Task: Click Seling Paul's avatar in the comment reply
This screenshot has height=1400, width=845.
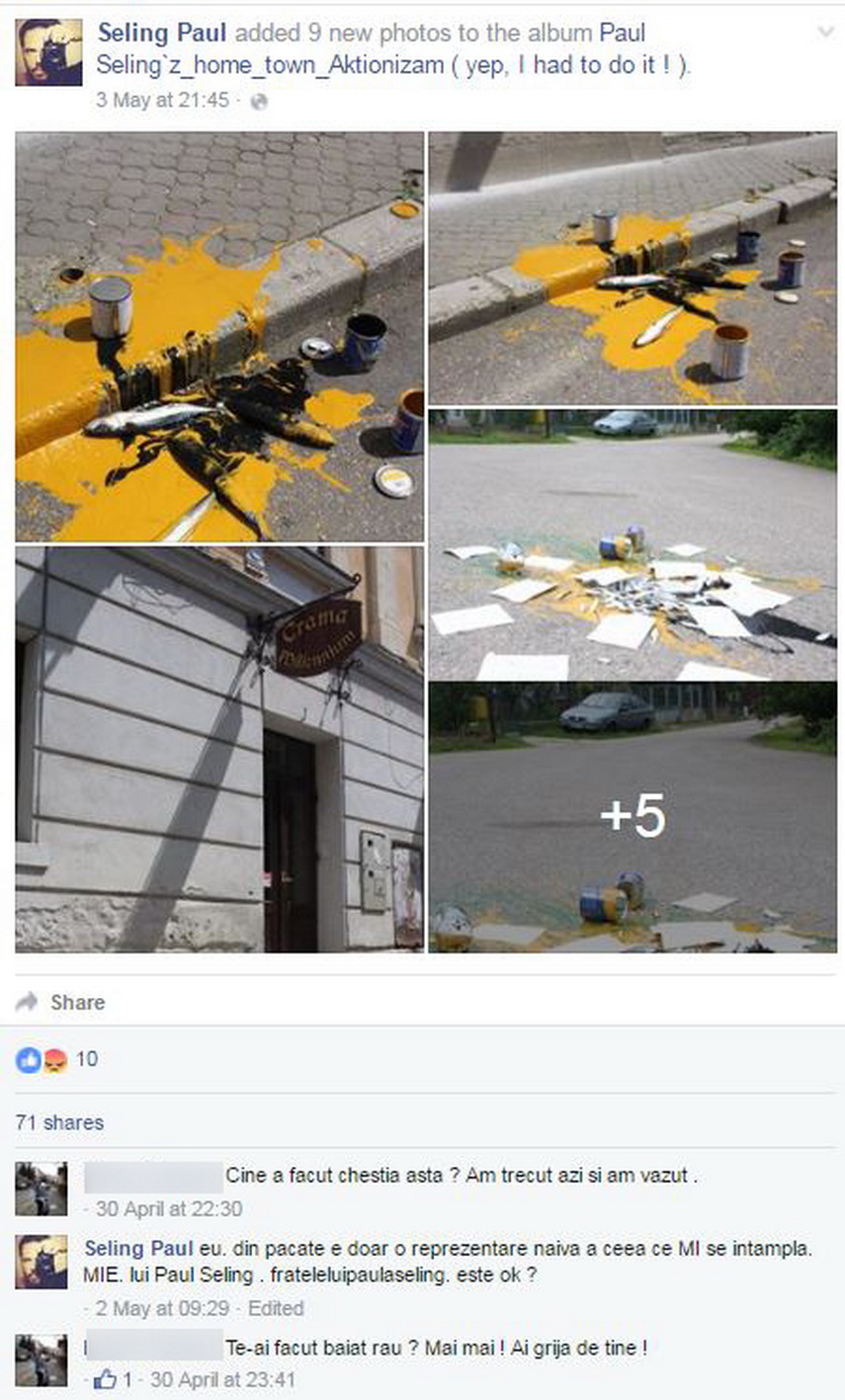Action: [x=42, y=1262]
